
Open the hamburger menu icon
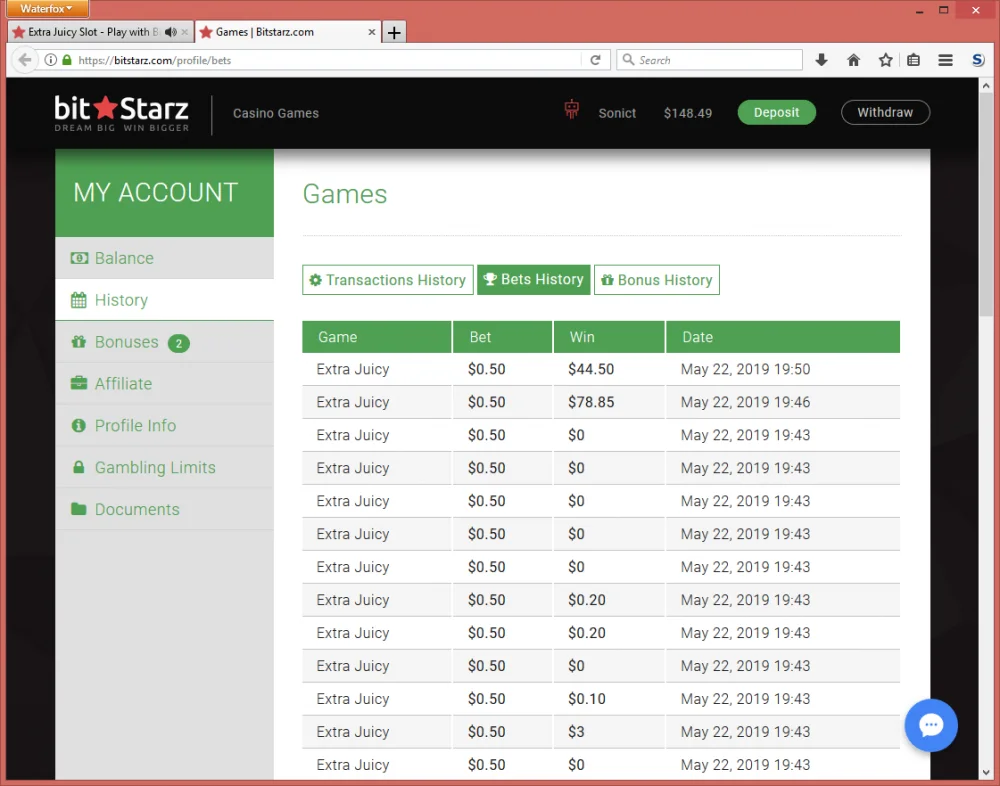click(945, 60)
